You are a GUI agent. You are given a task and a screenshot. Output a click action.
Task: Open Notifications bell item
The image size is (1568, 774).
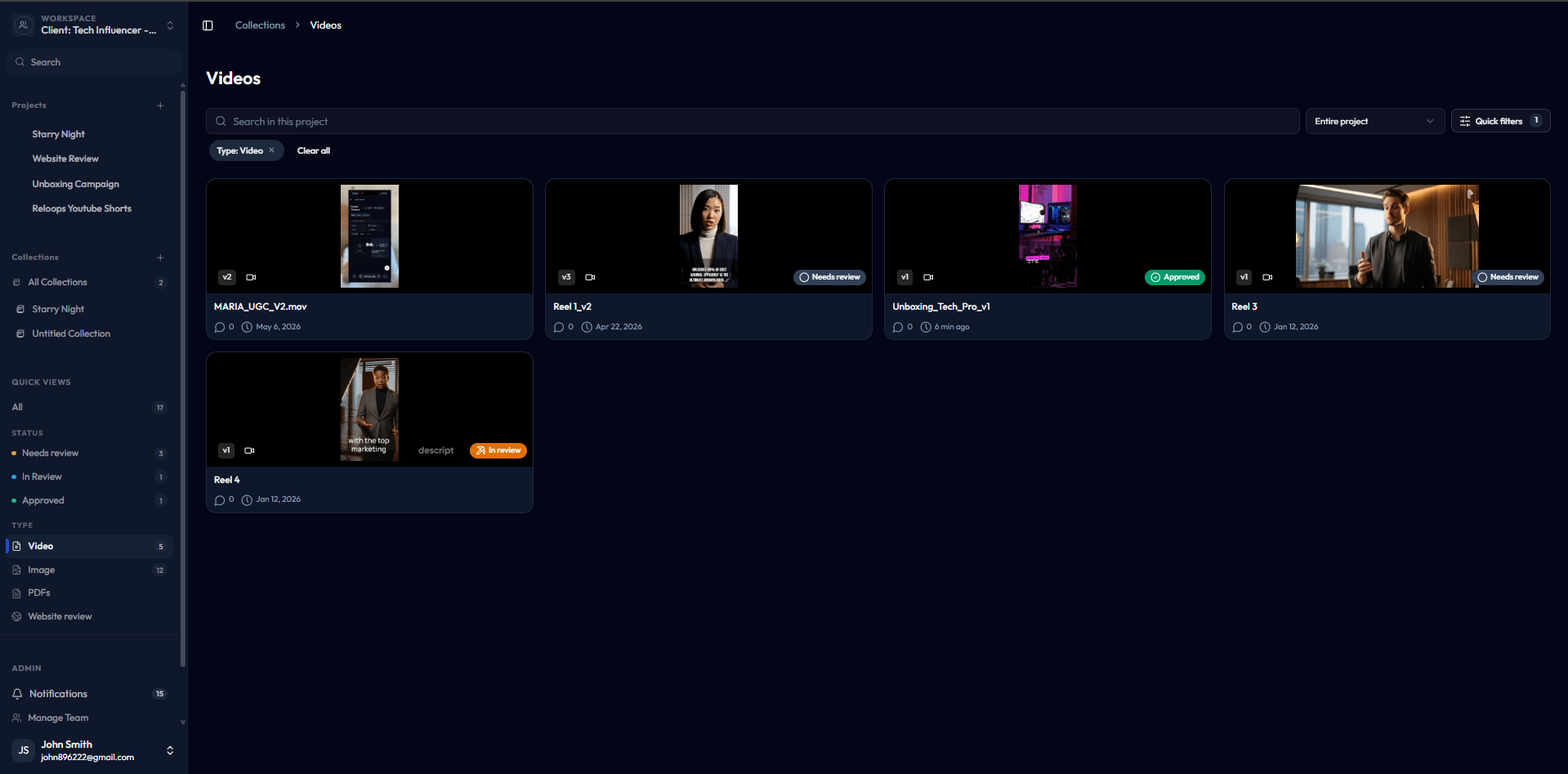[x=89, y=694]
